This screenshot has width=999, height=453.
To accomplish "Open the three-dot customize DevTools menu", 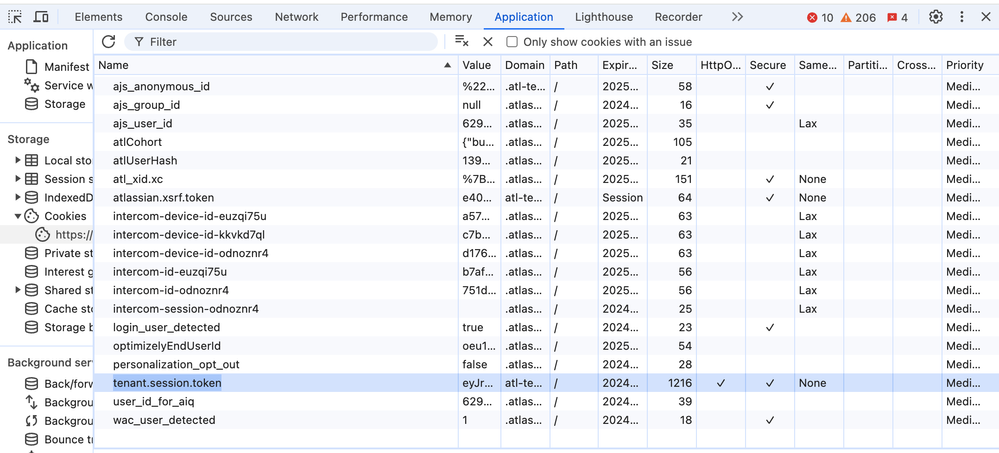I will (x=962, y=17).
